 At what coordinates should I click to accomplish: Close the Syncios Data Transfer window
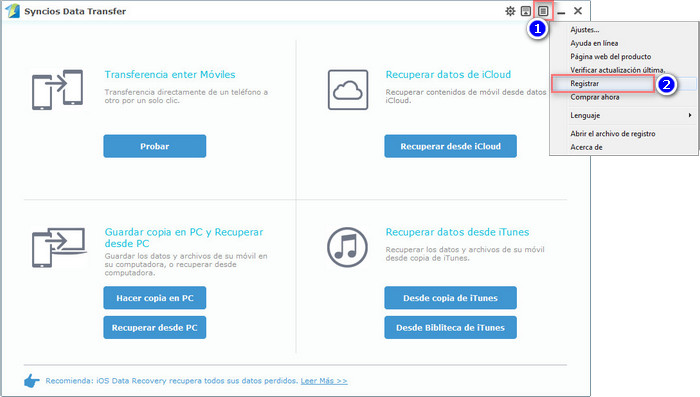pyautogui.click(x=578, y=11)
